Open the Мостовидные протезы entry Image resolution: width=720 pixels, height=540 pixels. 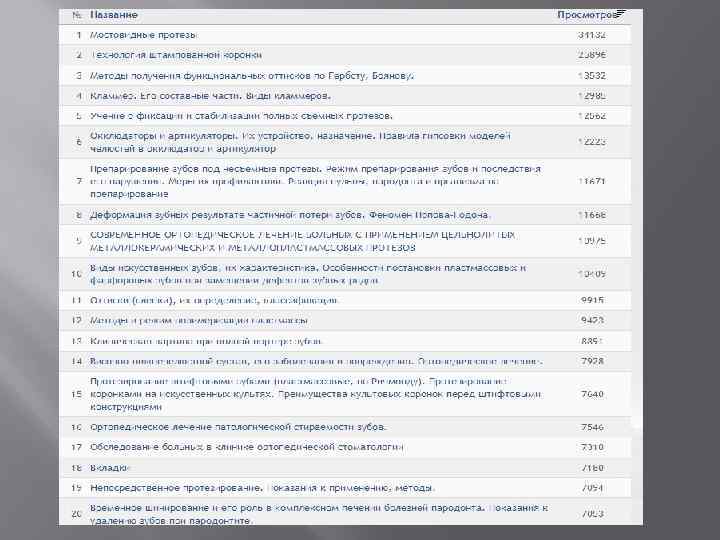pyautogui.click(x=143, y=35)
